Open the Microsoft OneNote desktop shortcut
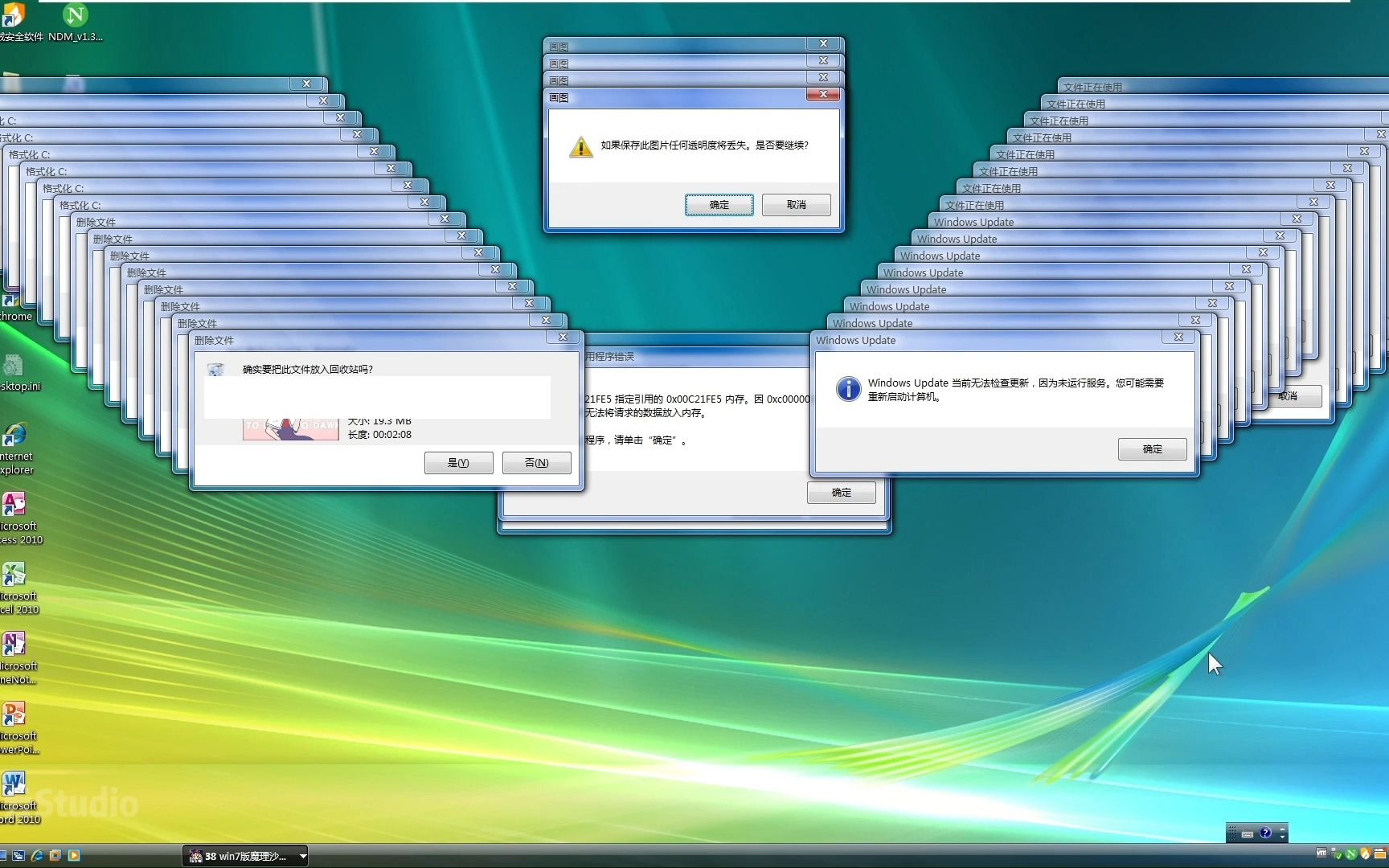Viewport: 1389px width, 868px height. [x=18, y=659]
